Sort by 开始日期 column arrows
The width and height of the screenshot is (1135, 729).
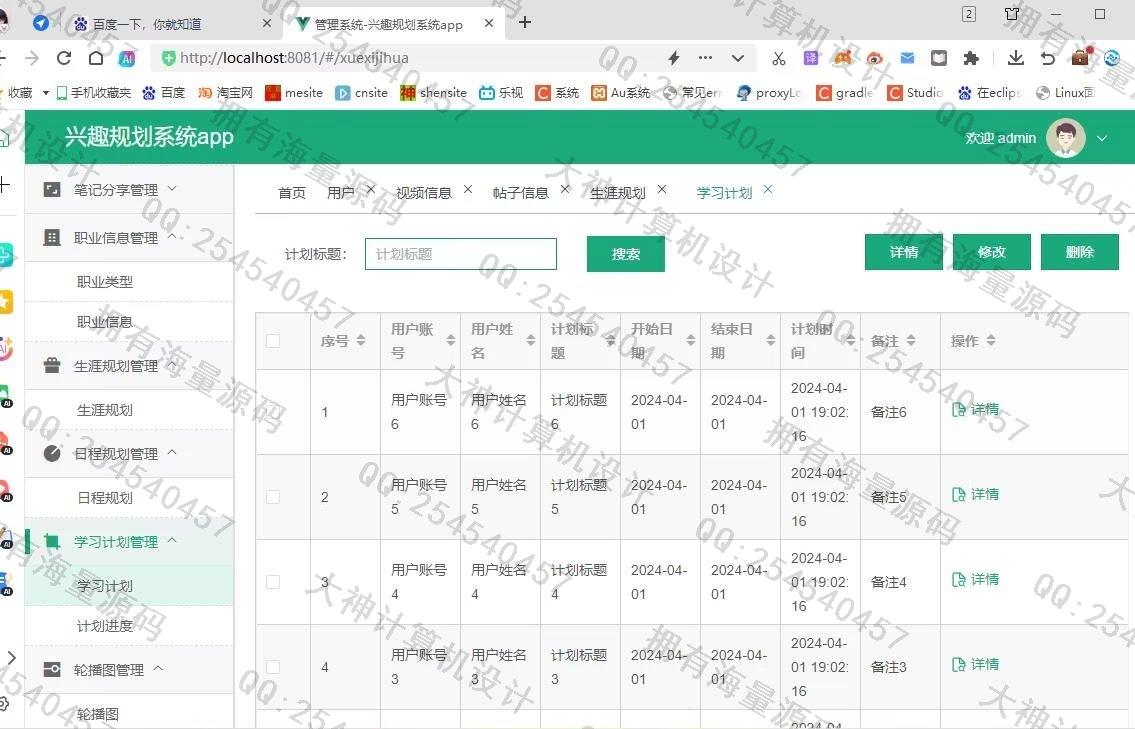point(691,340)
